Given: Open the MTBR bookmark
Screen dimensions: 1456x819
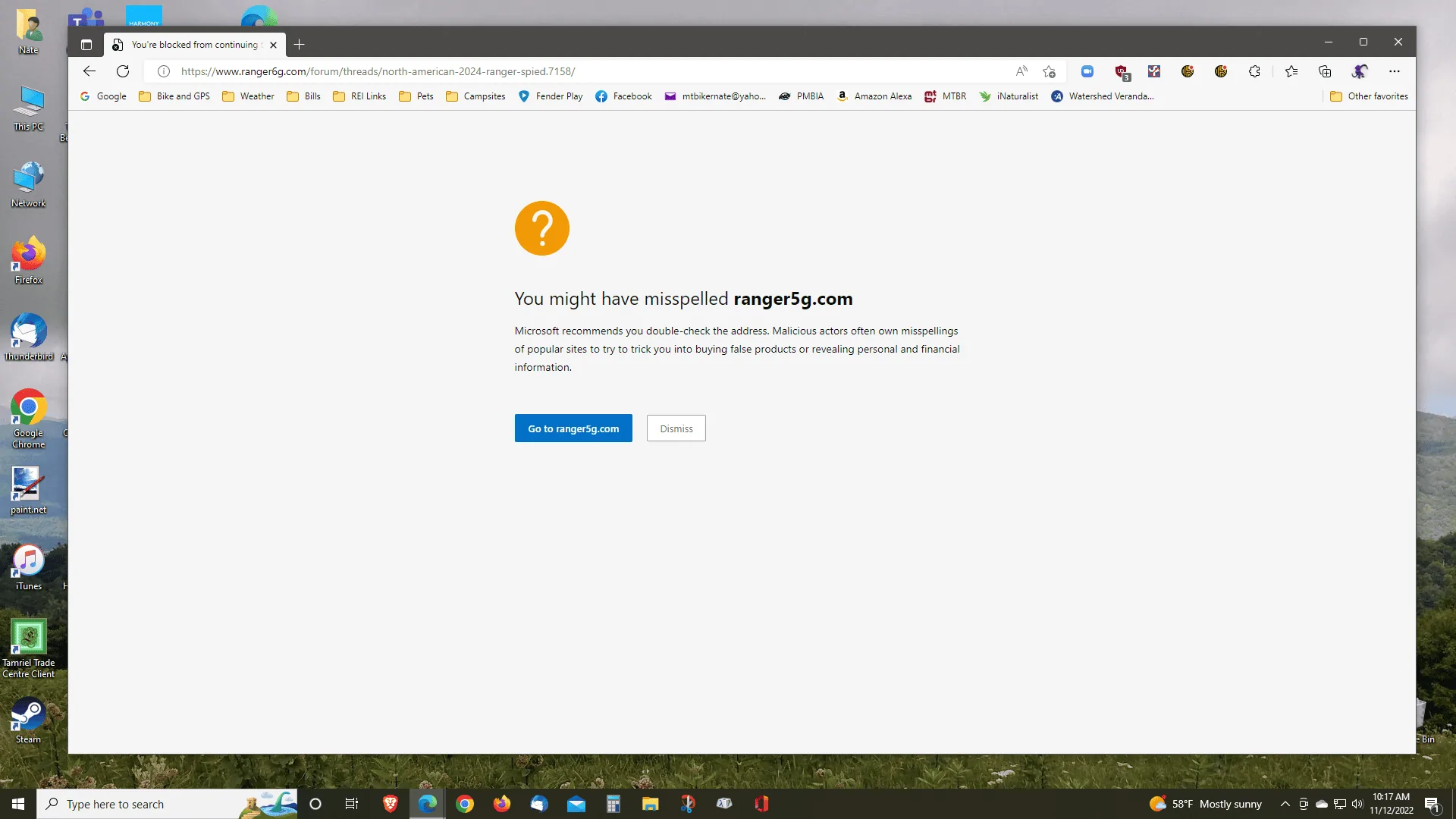Looking at the screenshot, I should pyautogui.click(x=946, y=96).
